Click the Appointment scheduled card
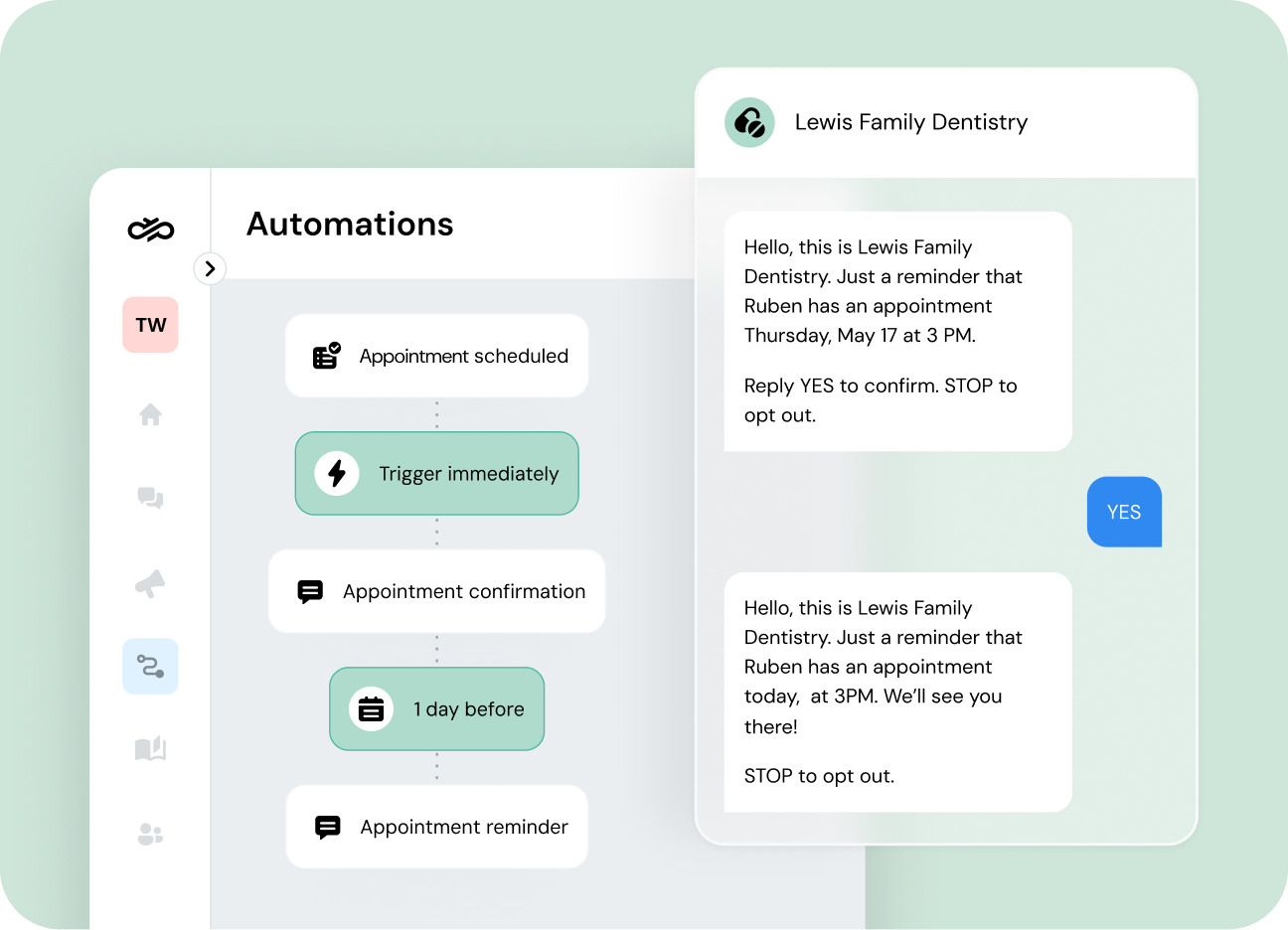This screenshot has height=930, width=1288. tap(436, 355)
